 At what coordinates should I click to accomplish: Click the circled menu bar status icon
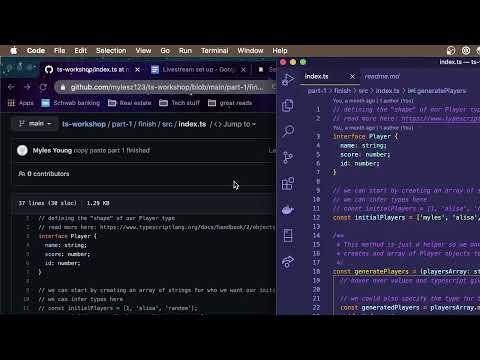[466, 51]
